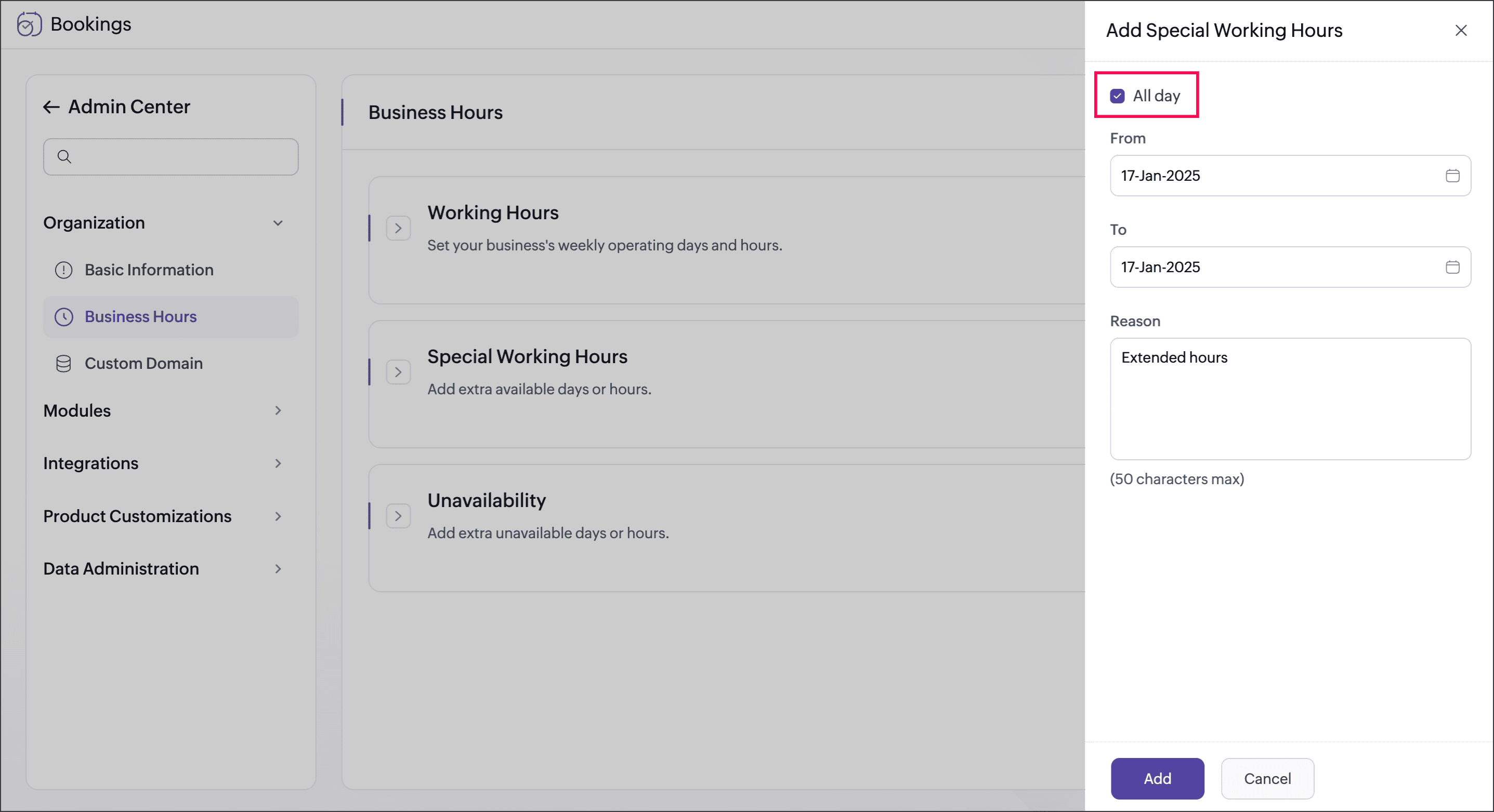Click the Cancel button
Viewport: 1494px width, 812px height.
point(1267,778)
